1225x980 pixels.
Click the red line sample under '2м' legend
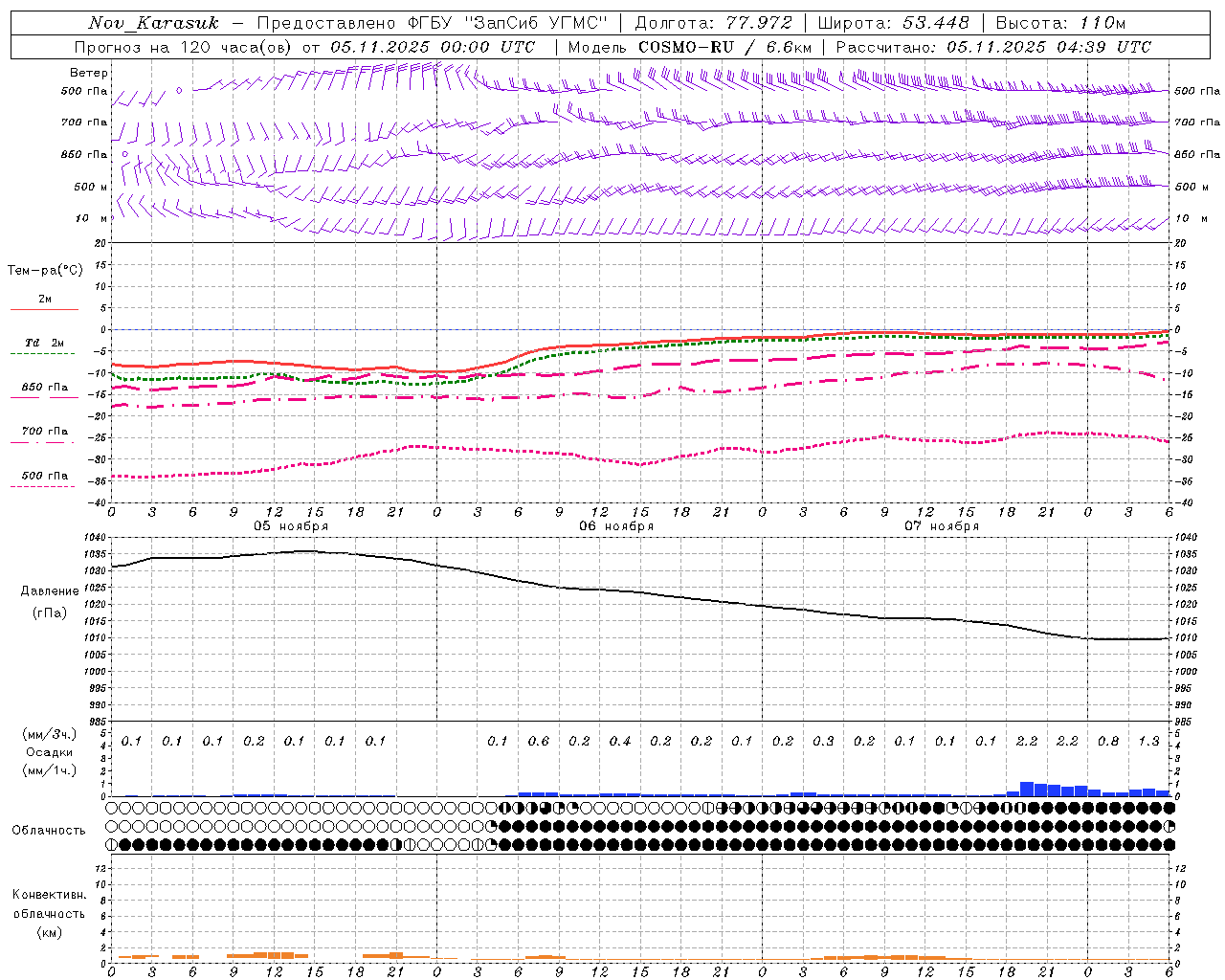pyautogui.click(x=44, y=309)
